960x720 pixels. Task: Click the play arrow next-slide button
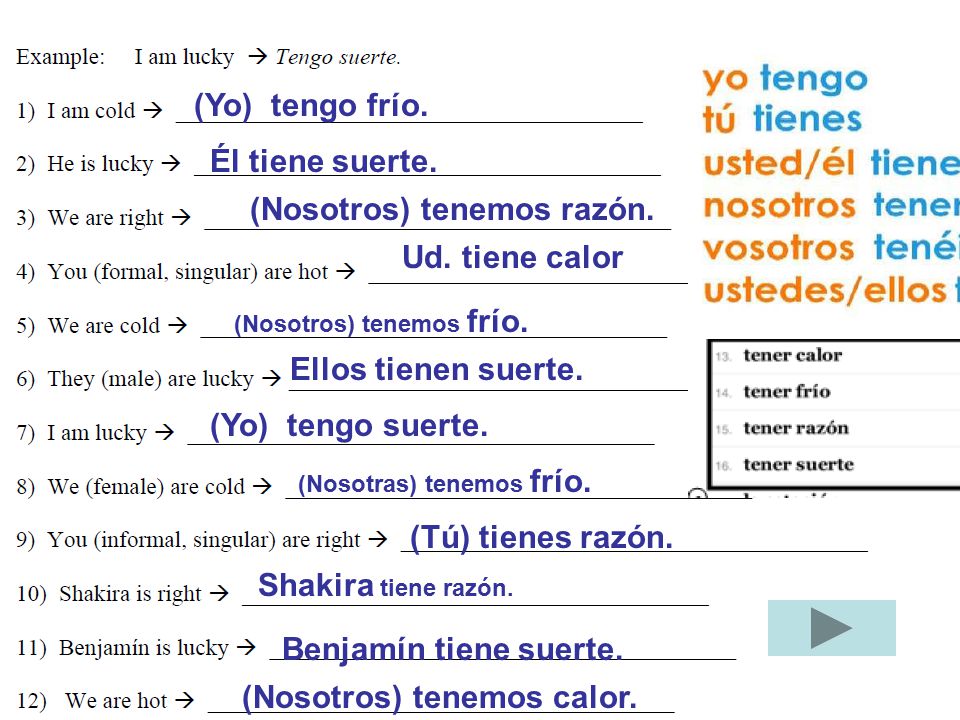coord(831,628)
